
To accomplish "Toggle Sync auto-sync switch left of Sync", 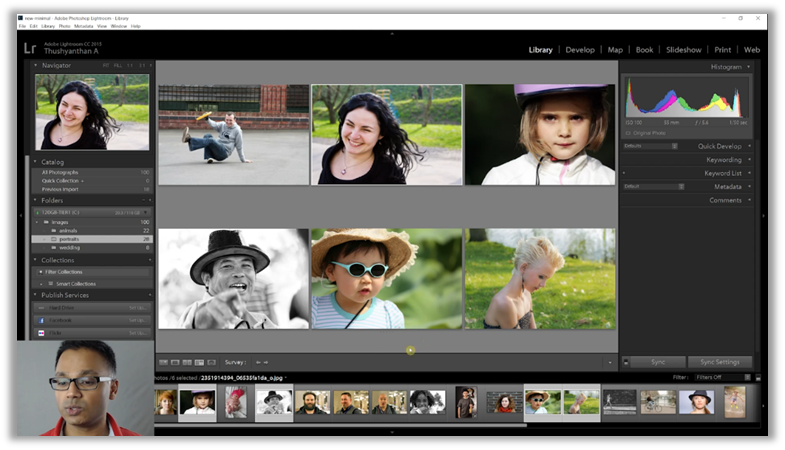I will pos(626,362).
